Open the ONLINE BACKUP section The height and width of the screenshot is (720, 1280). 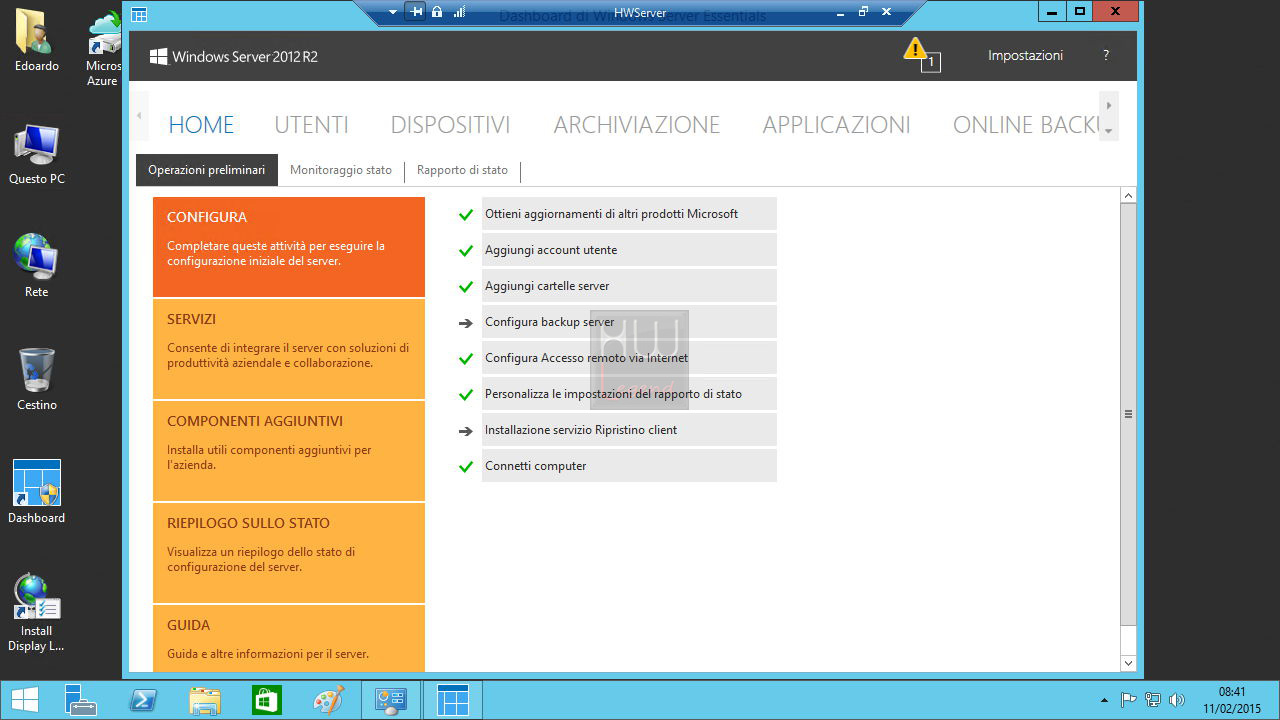click(x=1026, y=125)
